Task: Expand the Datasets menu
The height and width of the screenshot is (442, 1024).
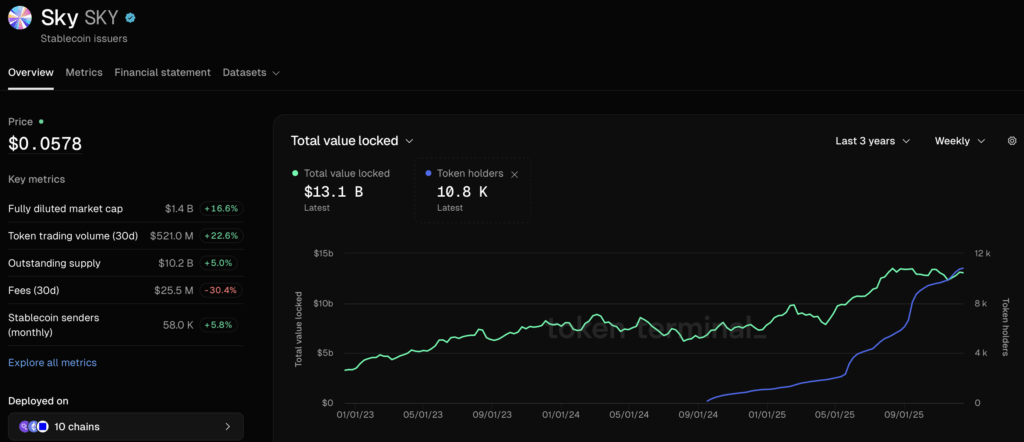Action: click(250, 73)
